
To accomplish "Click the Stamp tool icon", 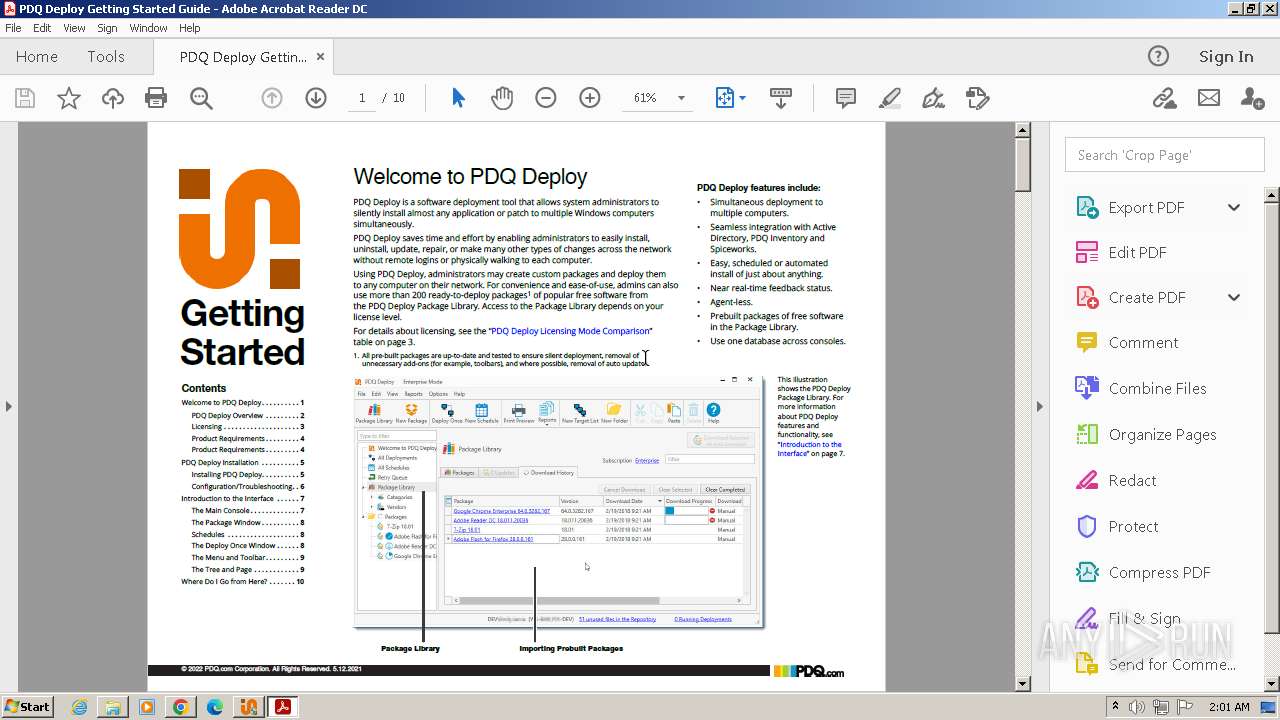I will click(977, 98).
